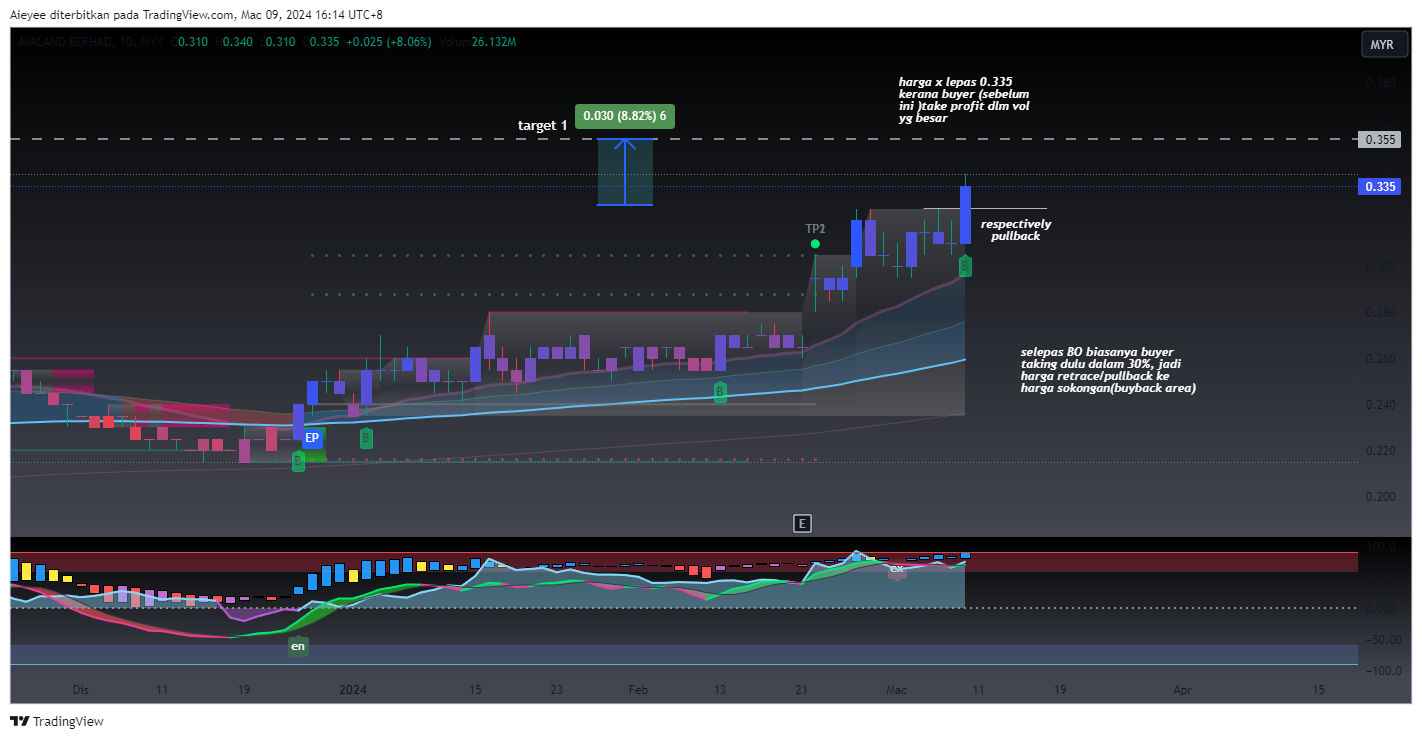The image size is (1422, 739).
Task: Click the 'Apr' date axis label
Action: (x=1183, y=690)
